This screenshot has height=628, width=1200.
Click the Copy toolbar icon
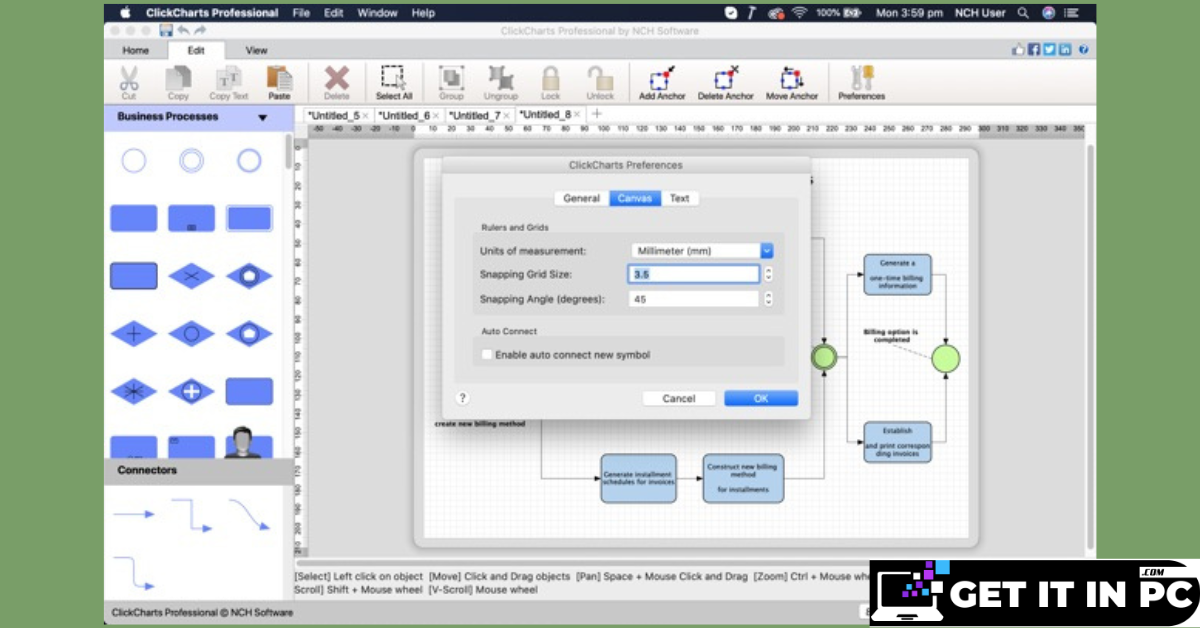178,79
